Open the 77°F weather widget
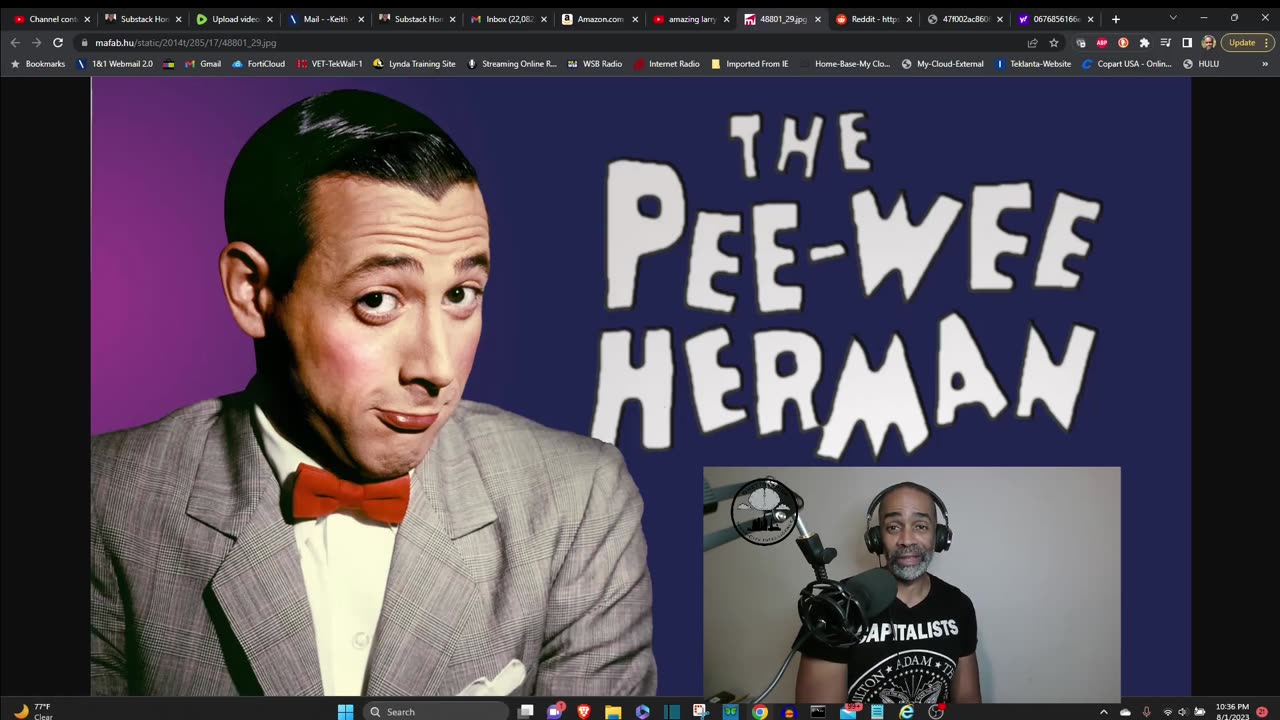Viewport: 1280px width, 720px height. pyautogui.click(x=32, y=712)
